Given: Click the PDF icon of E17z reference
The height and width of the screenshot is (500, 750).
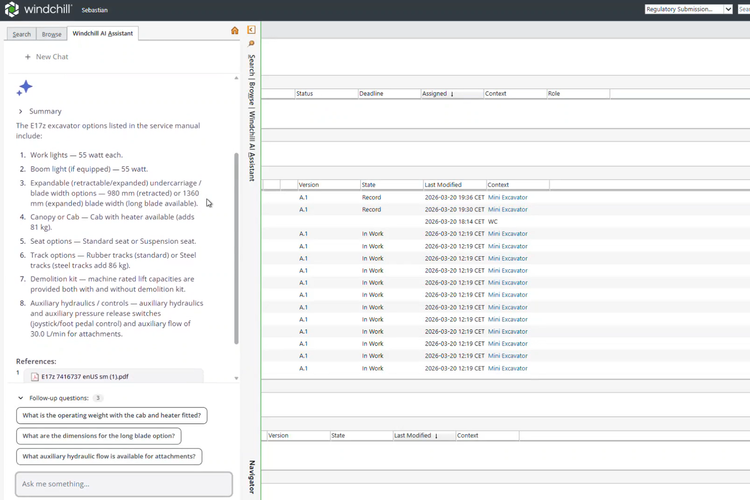Looking at the screenshot, I should 34,377.
